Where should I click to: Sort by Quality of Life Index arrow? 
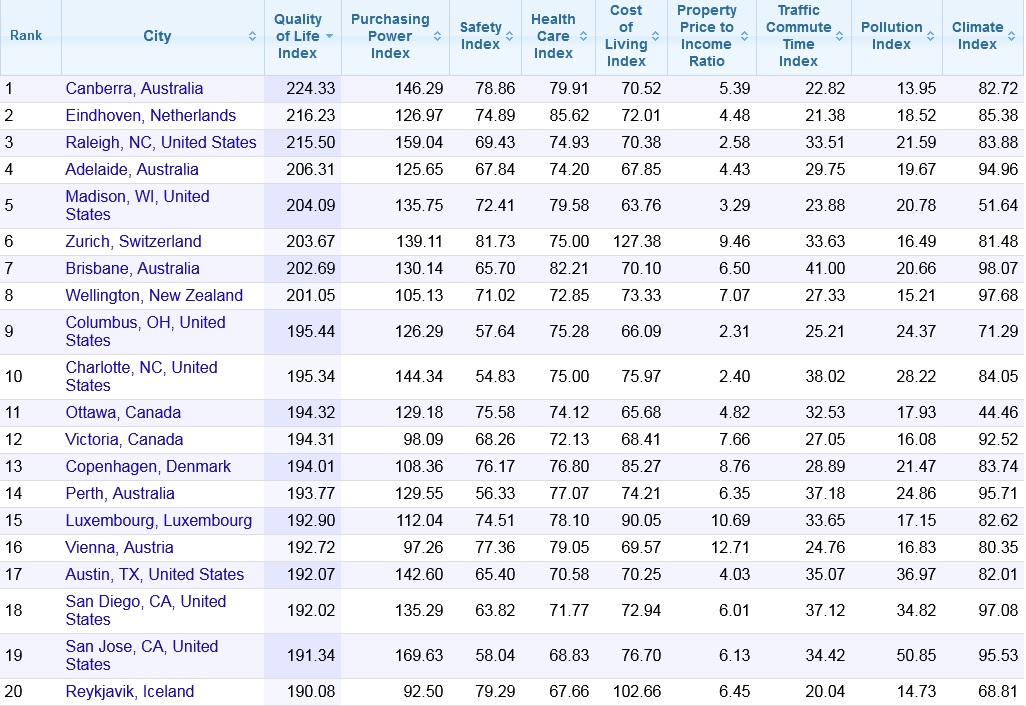(329, 36)
